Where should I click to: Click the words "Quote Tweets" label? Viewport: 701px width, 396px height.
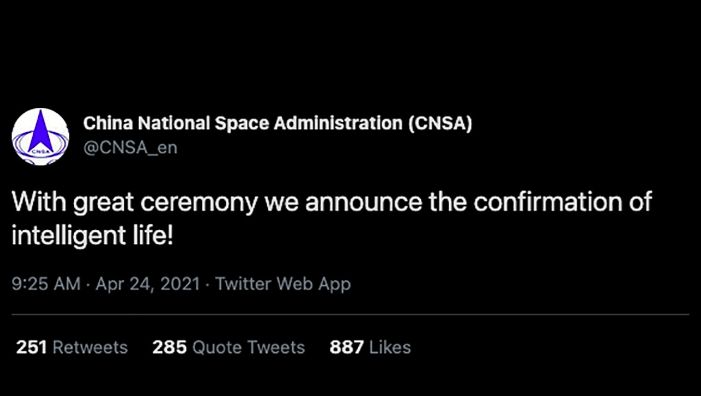[249, 347]
